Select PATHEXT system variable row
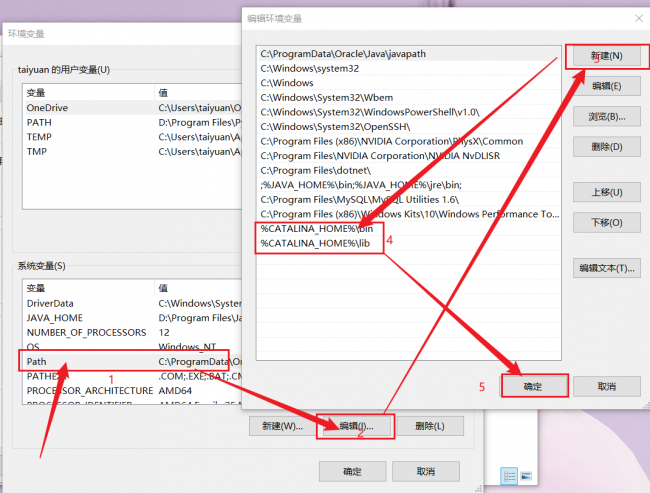This screenshot has width=650, height=493. (x=133, y=376)
